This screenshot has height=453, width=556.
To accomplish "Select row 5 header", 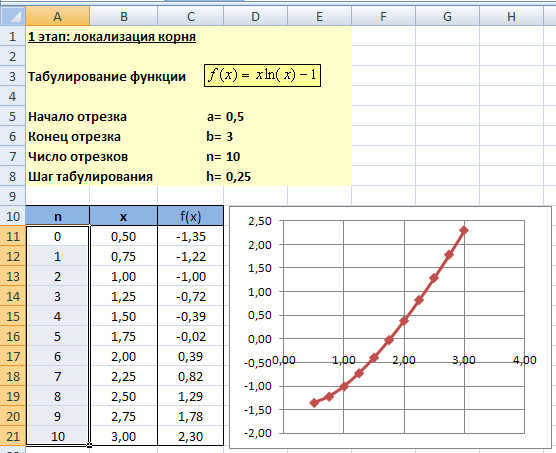I will pyautogui.click(x=13, y=117).
